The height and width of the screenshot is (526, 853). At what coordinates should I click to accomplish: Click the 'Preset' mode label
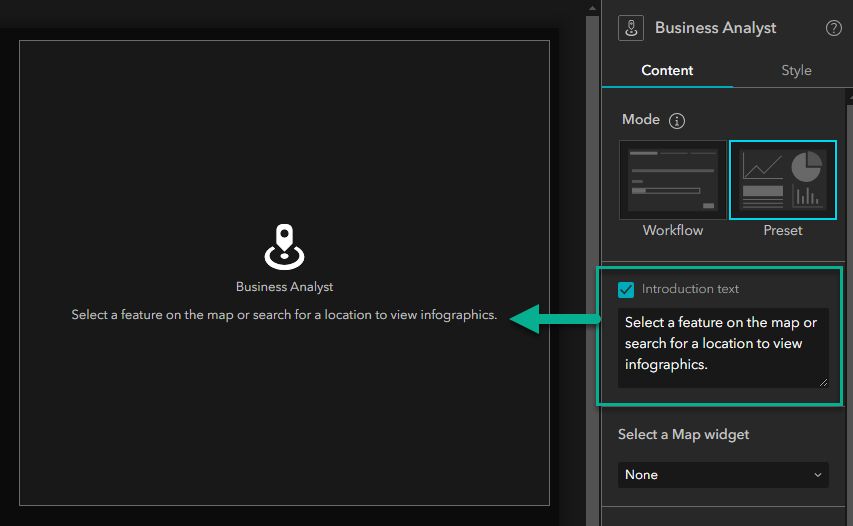point(782,231)
